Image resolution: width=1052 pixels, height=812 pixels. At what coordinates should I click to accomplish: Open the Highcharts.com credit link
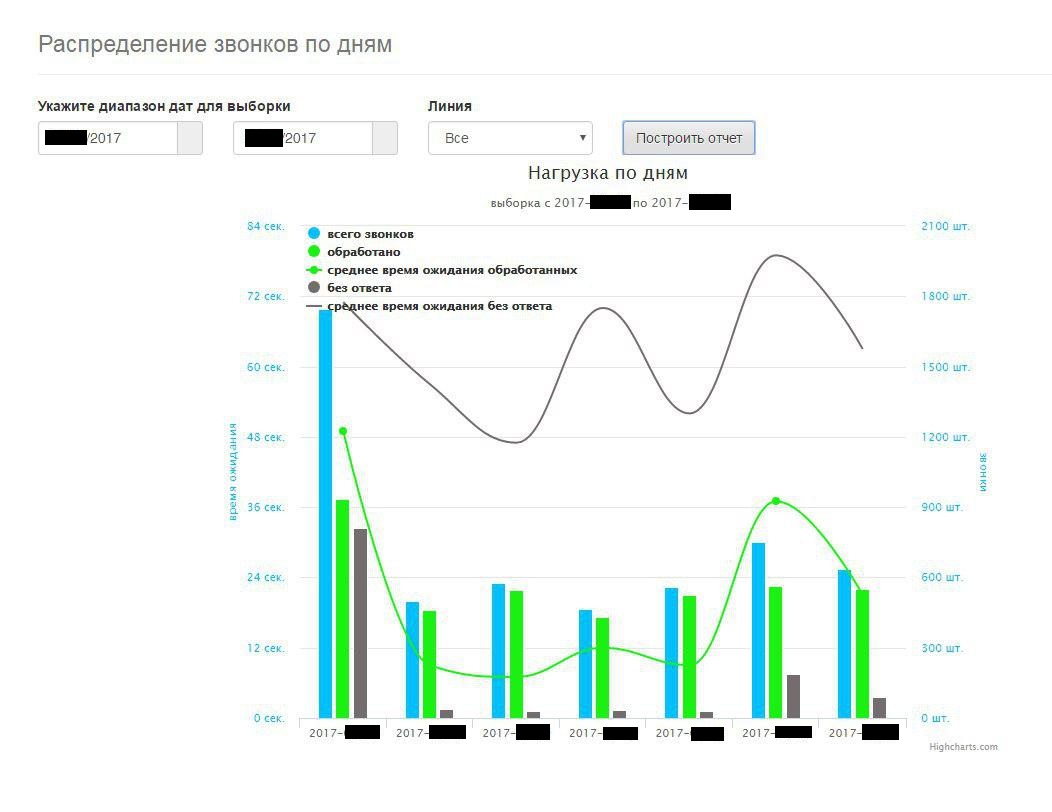tap(963, 746)
